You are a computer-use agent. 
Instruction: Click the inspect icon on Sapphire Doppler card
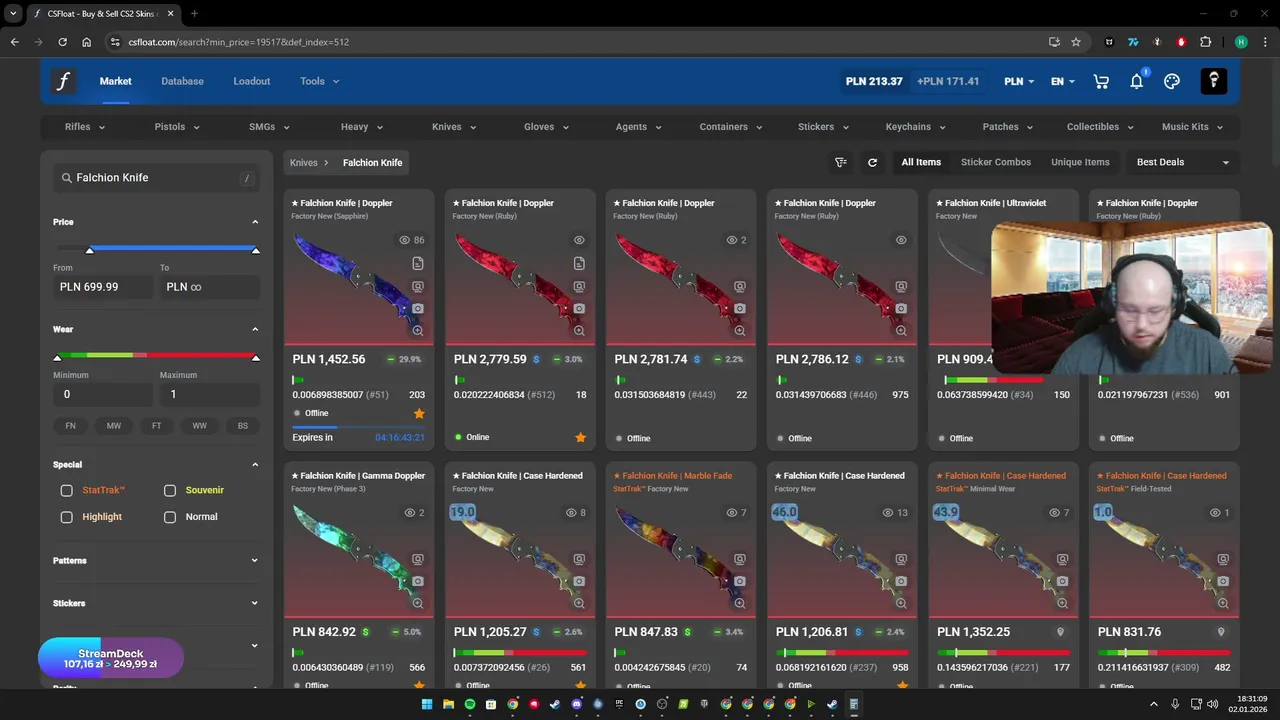point(418,287)
